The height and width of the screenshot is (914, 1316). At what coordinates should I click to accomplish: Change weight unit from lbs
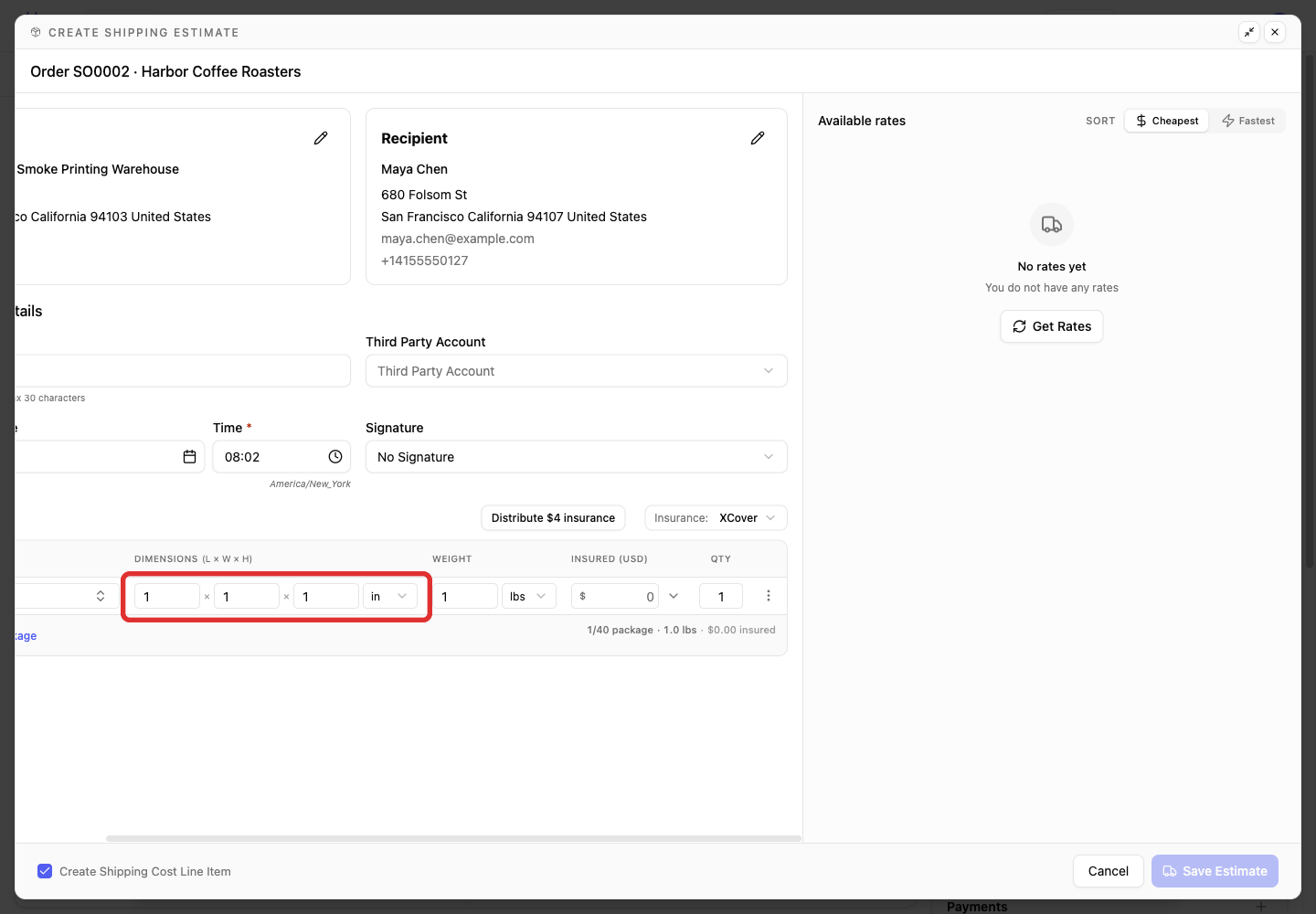pyautogui.click(x=529, y=597)
